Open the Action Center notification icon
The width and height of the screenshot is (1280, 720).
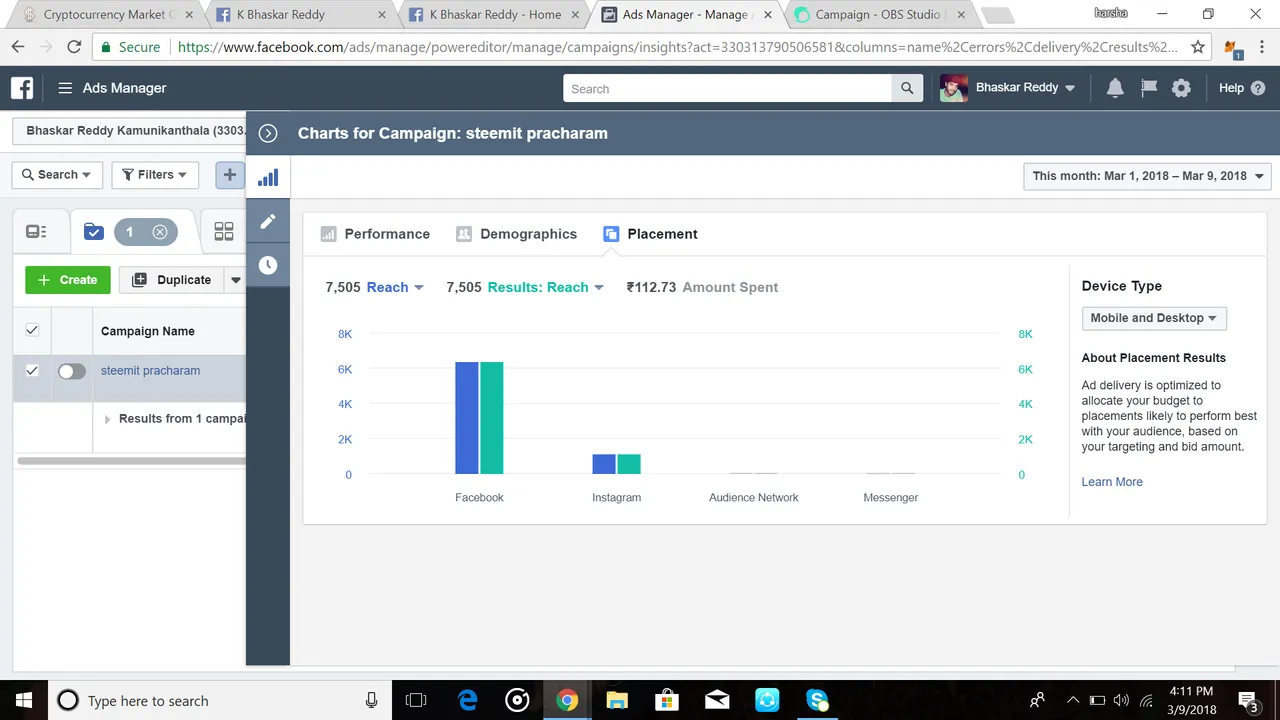pyautogui.click(x=1248, y=700)
